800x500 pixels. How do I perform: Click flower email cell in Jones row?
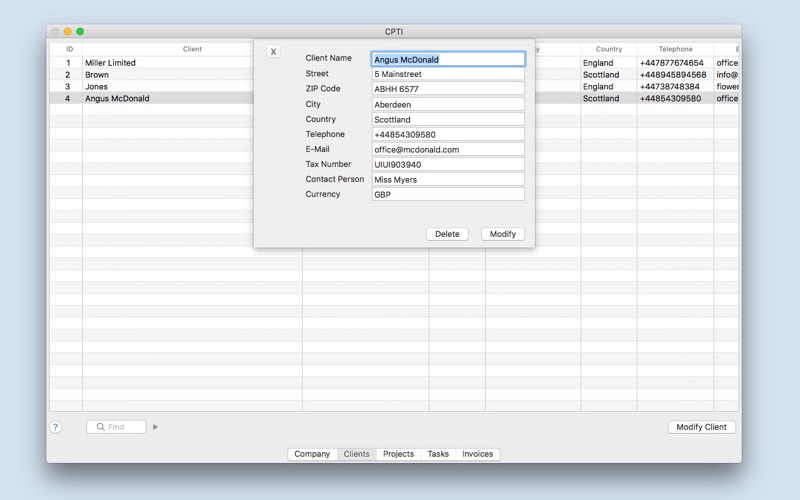727,87
